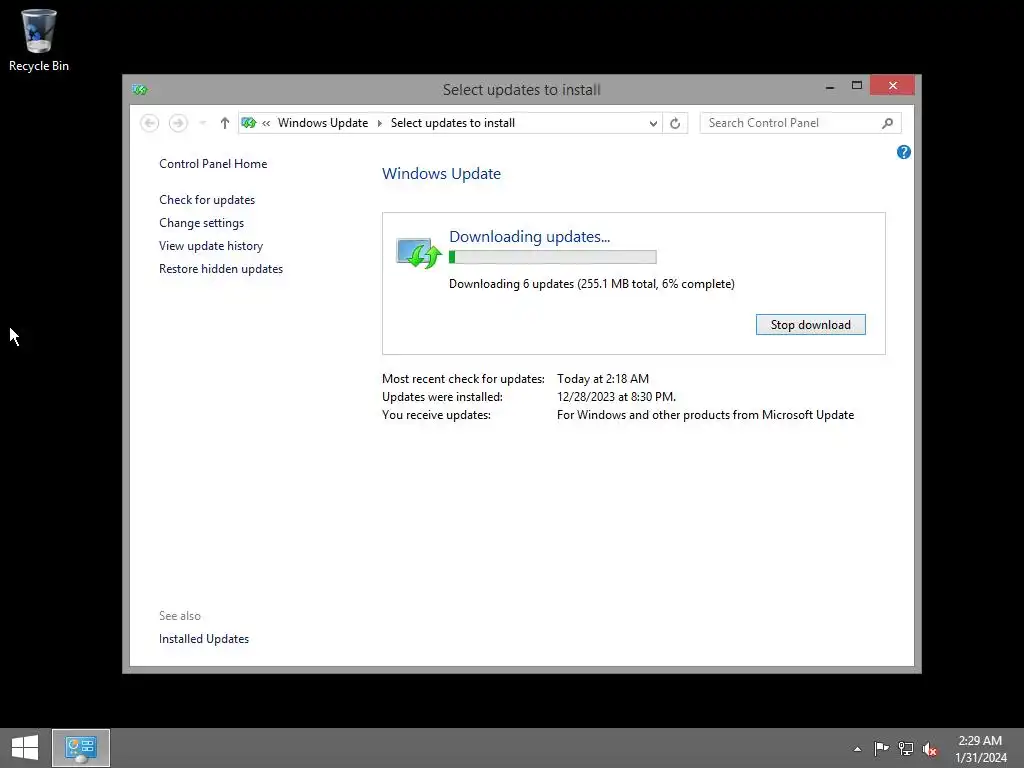1024x768 pixels.
Task: Open Change settings
Action: [201, 223]
